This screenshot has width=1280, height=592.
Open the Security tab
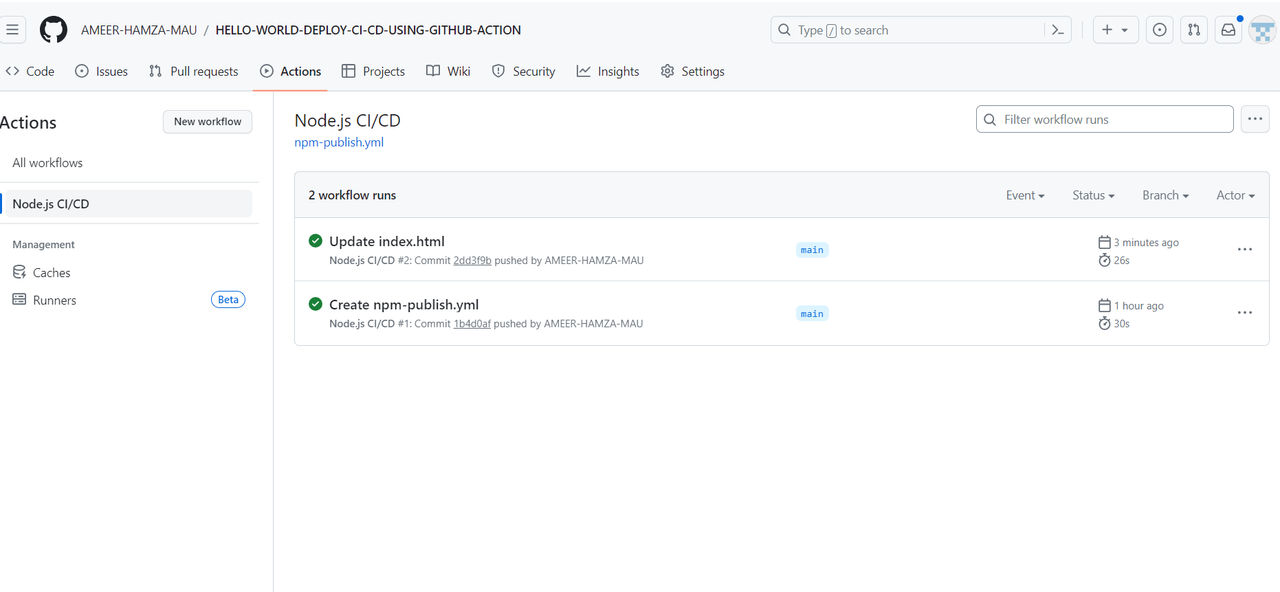[x=523, y=71]
